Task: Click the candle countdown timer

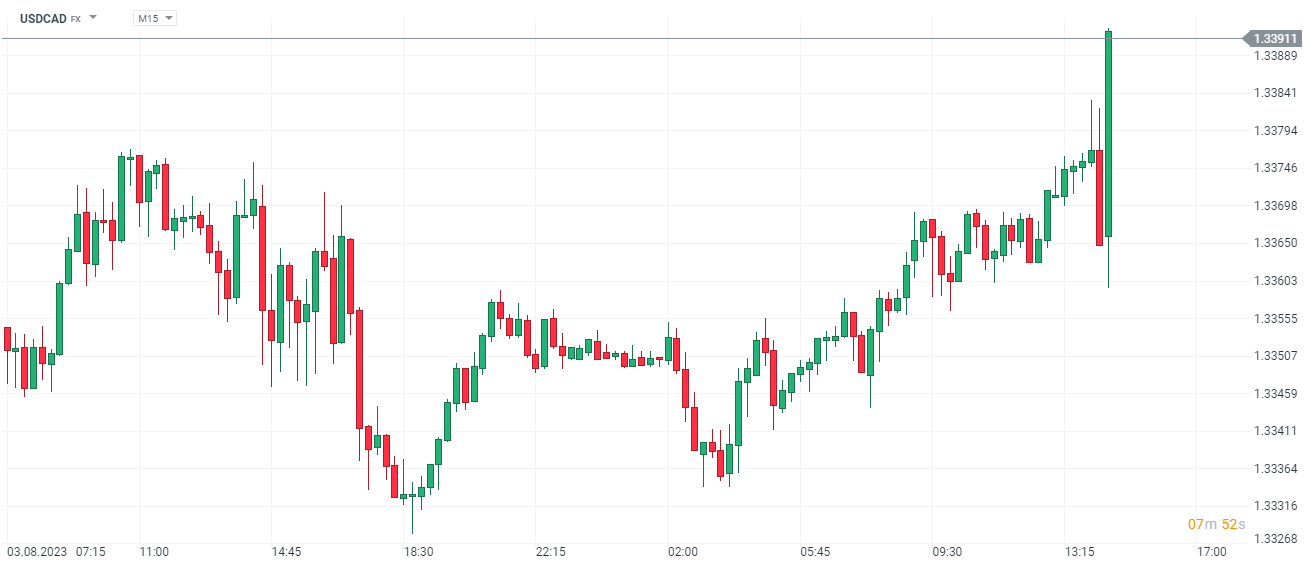Action: point(1217,524)
